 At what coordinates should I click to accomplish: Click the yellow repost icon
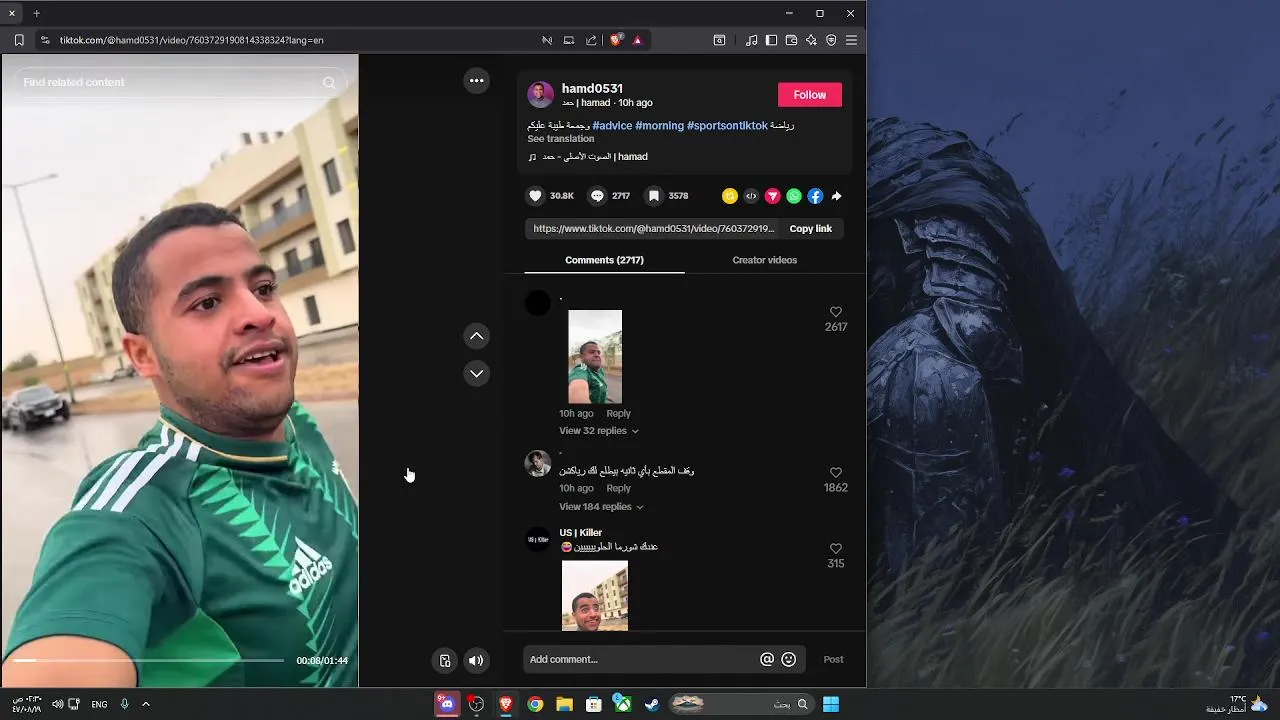pyautogui.click(x=730, y=196)
